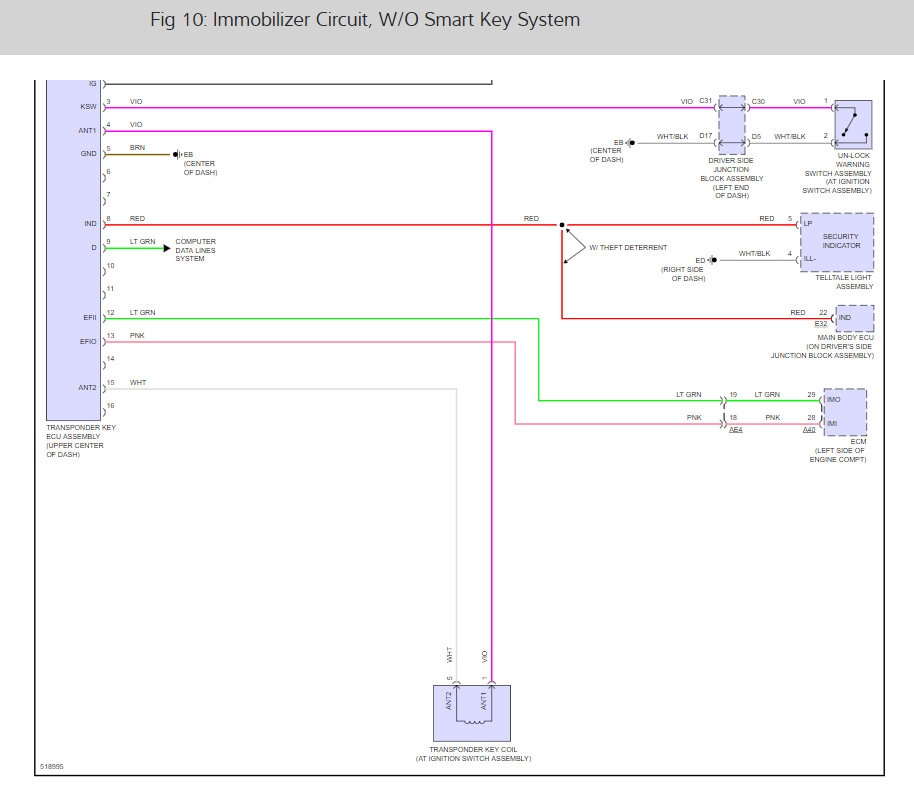Click the 'EFIO' pin label
Image resolution: width=914 pixels, height=791 pixels.
point(88,342)
